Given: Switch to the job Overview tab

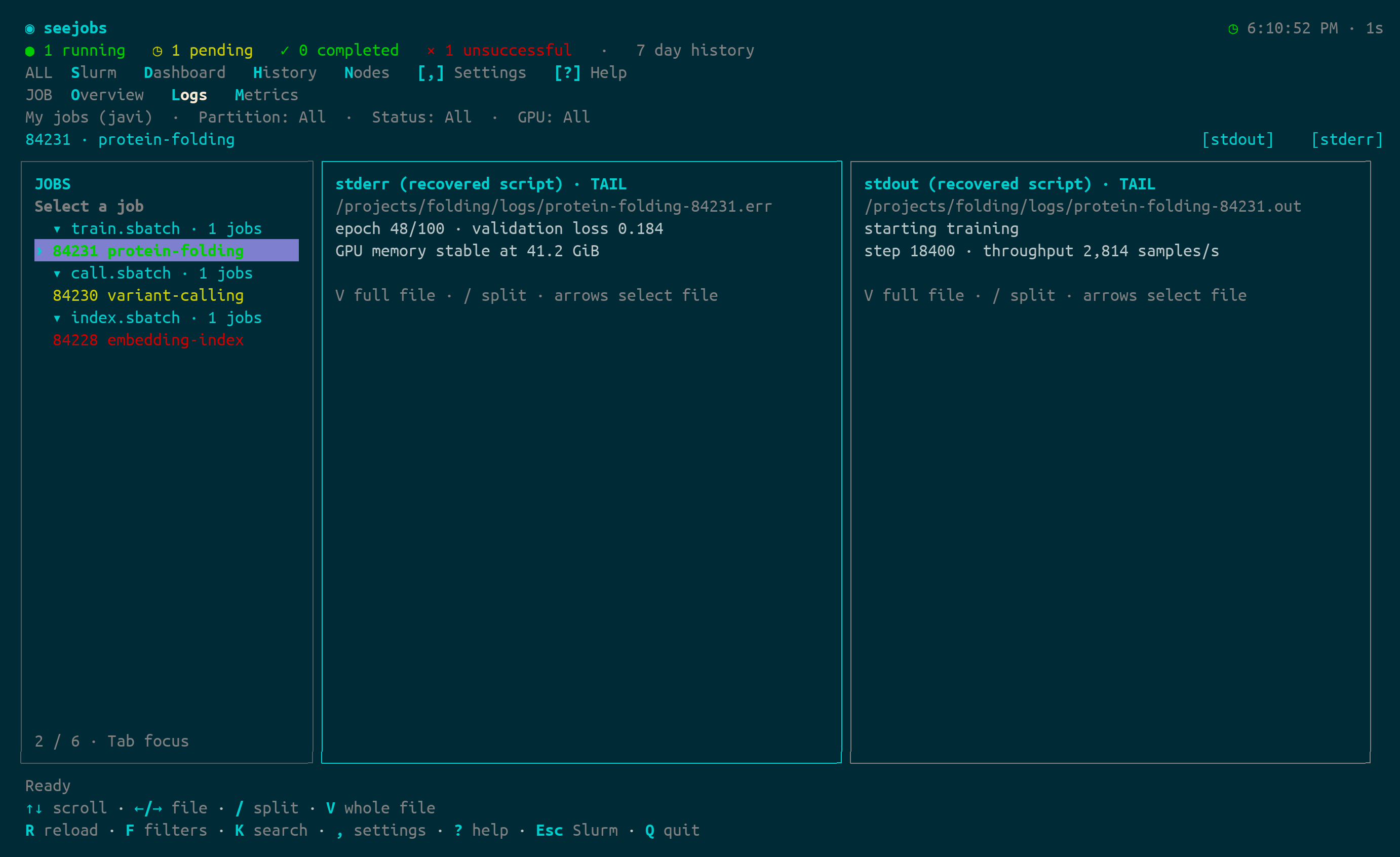Looking at the screenshot, I should 107,95.
